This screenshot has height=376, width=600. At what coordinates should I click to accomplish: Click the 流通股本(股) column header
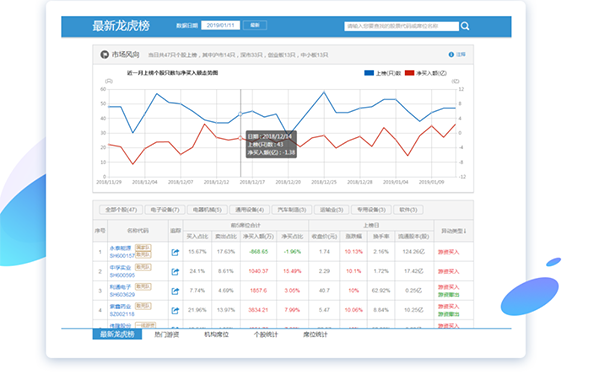(x=413, y=236)
